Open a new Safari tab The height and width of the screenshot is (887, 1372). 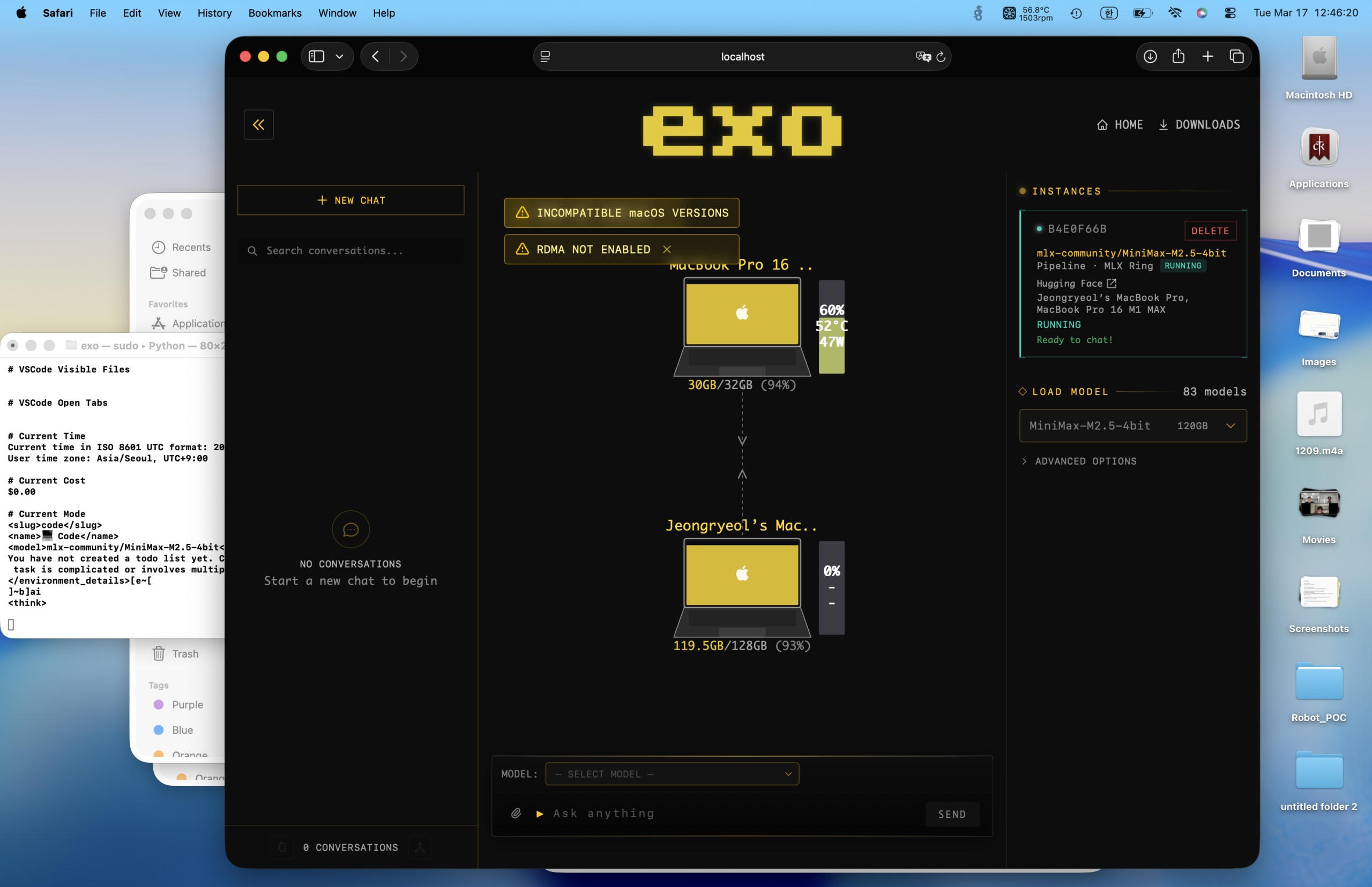pos(1208,56)
